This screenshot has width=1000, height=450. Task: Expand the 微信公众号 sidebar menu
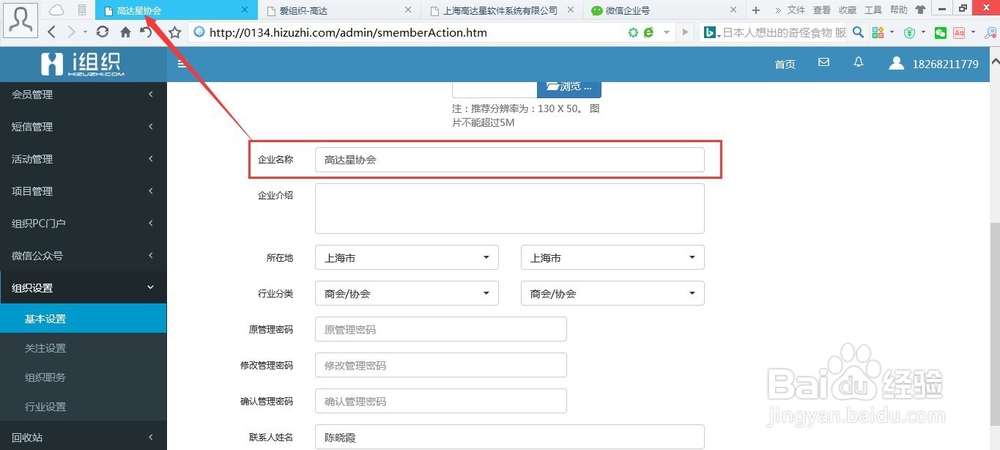[x=83, y=256]
